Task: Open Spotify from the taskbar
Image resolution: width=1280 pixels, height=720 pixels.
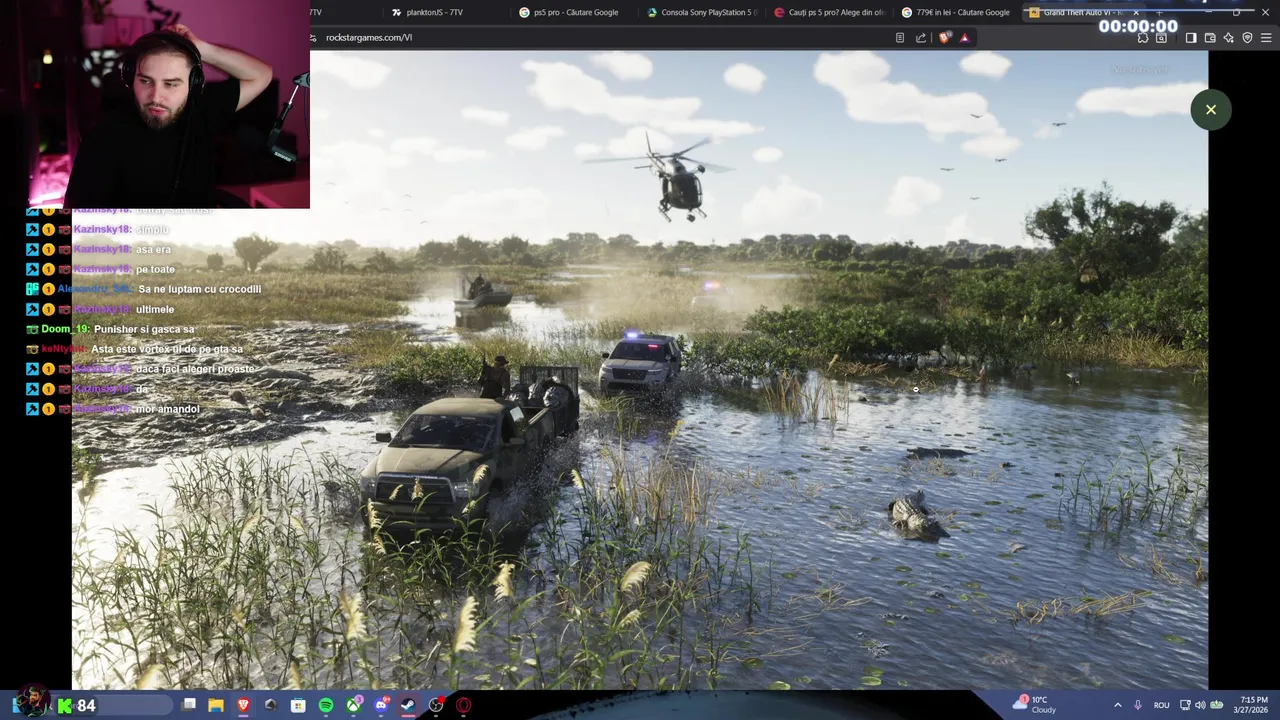Action: (x=326, y=705)
